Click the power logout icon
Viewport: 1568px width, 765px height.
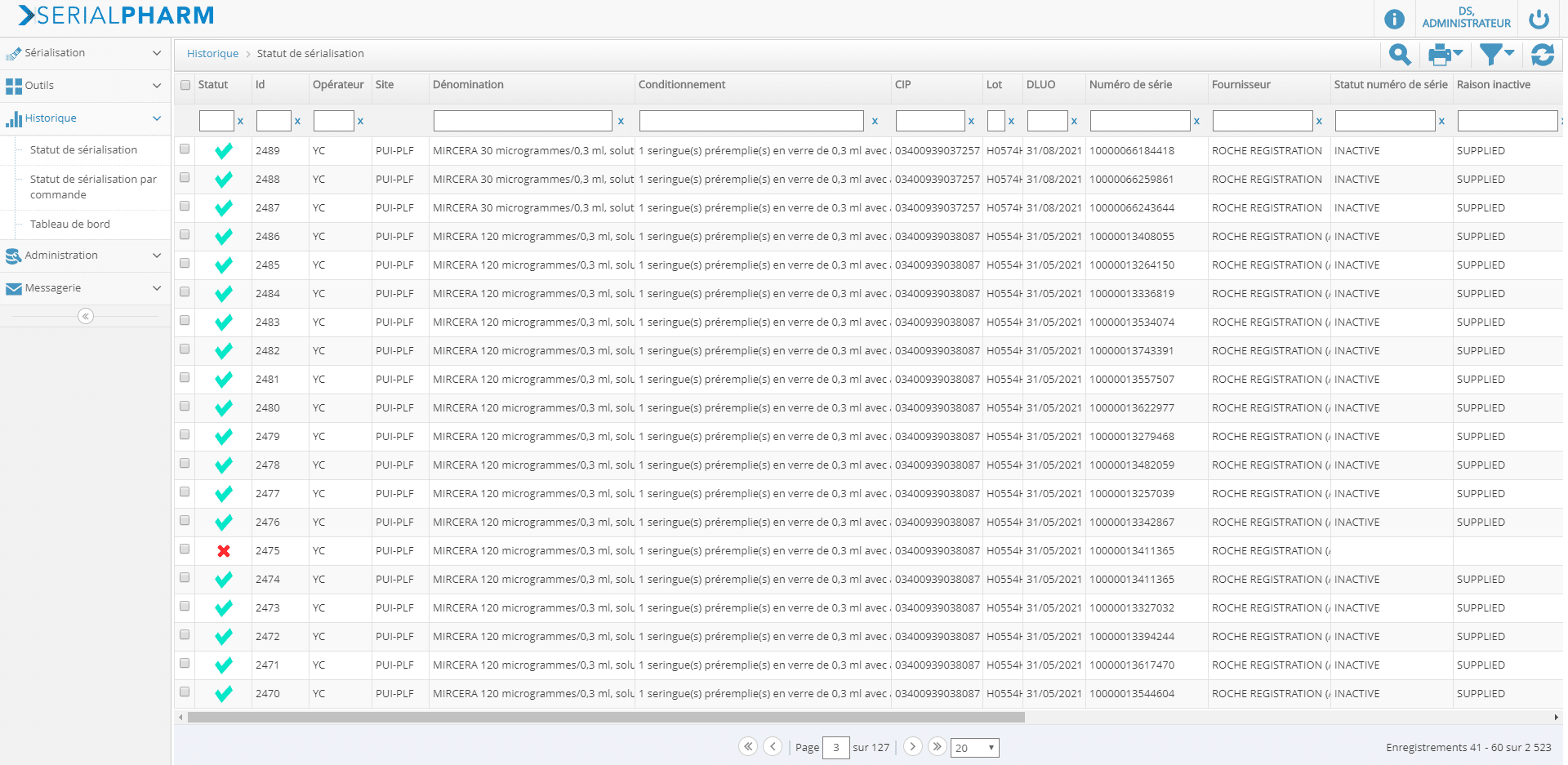(x=1539, y=19)
